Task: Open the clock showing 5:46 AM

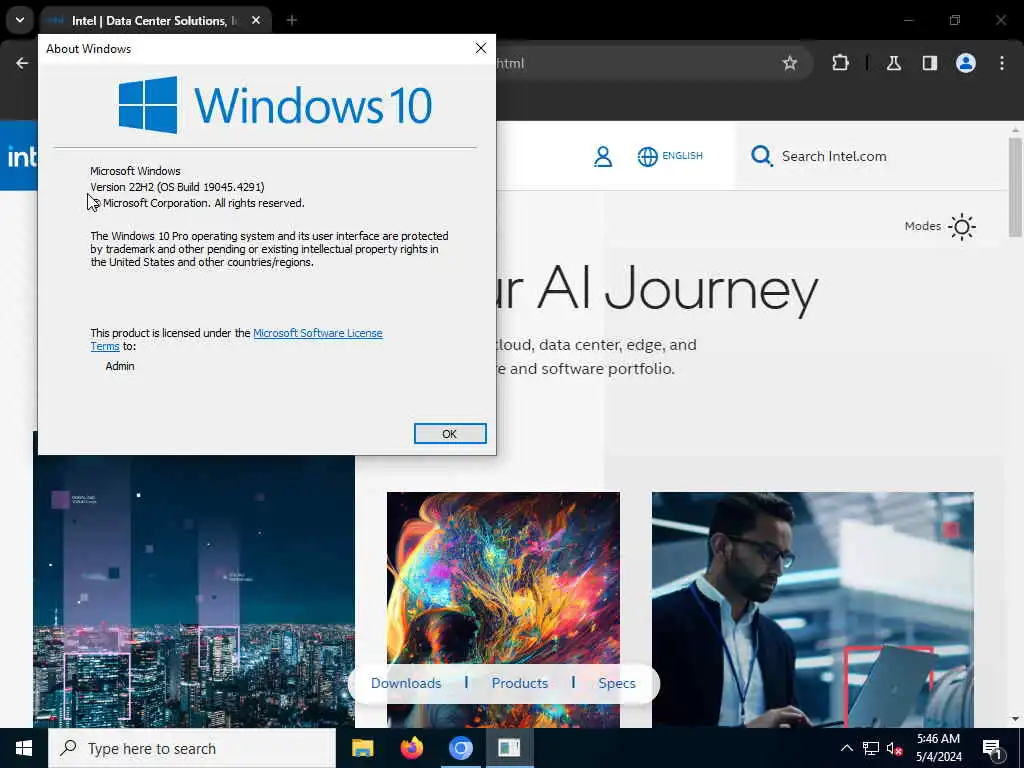Action: click(938, 748)
